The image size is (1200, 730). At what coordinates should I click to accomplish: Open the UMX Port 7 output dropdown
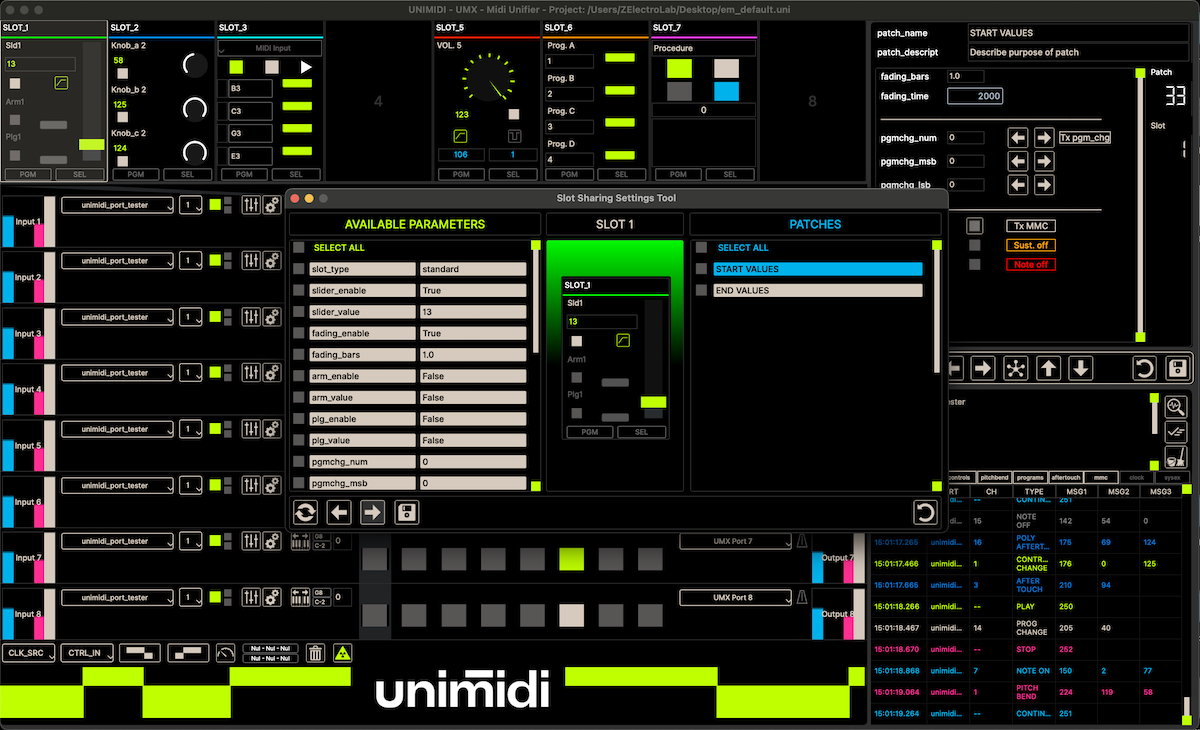click(x=735, y=541)
